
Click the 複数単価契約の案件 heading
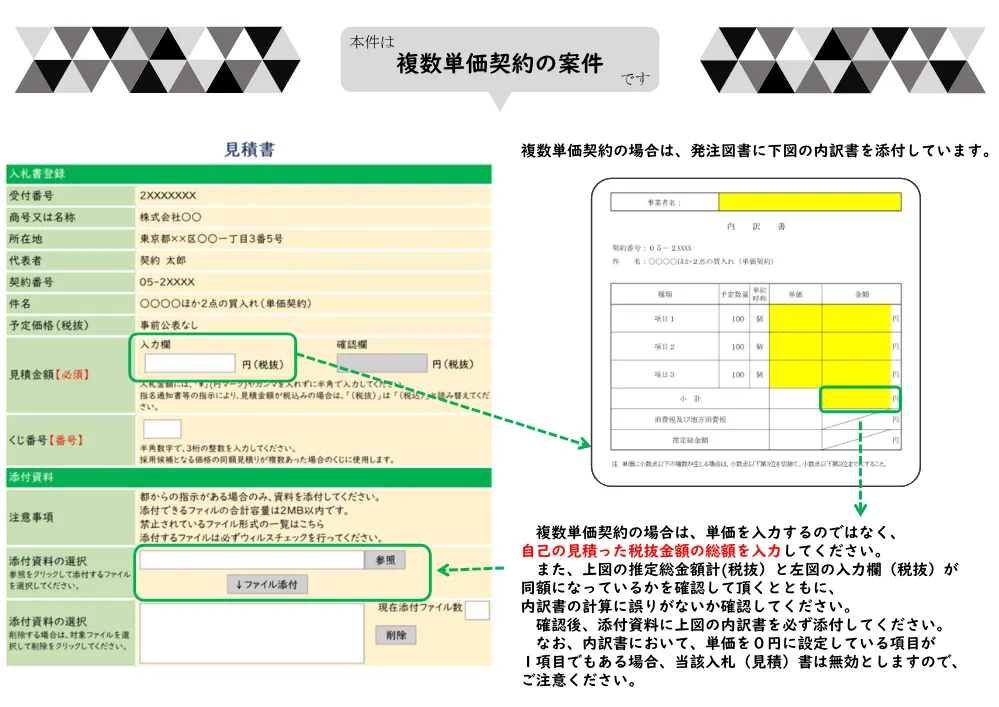500,63
